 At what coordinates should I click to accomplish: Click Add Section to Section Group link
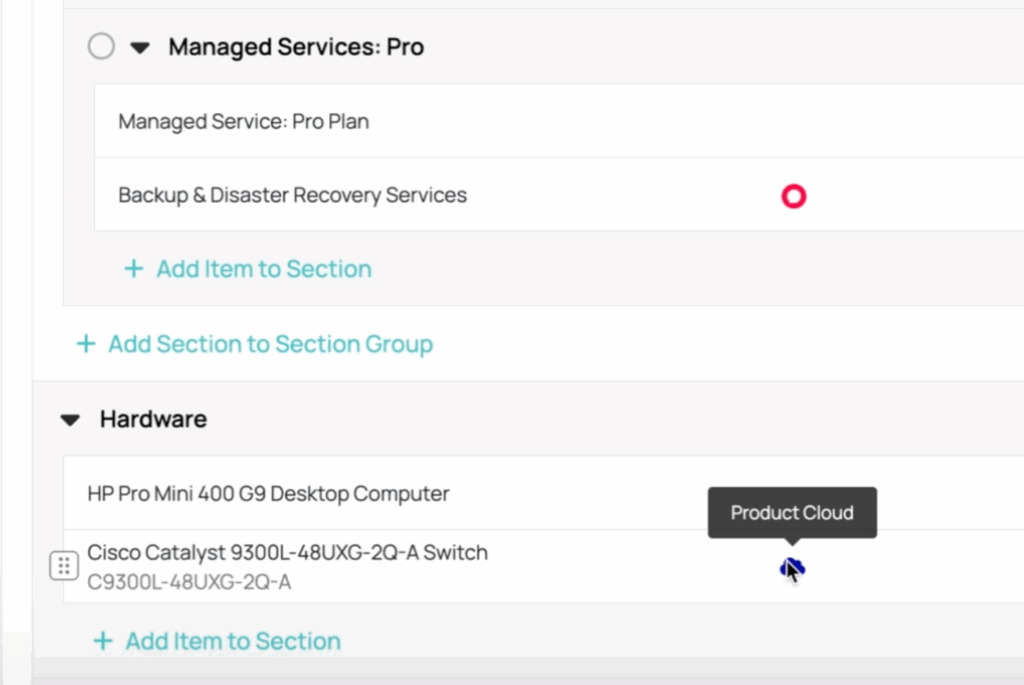[x=270, y=344]
